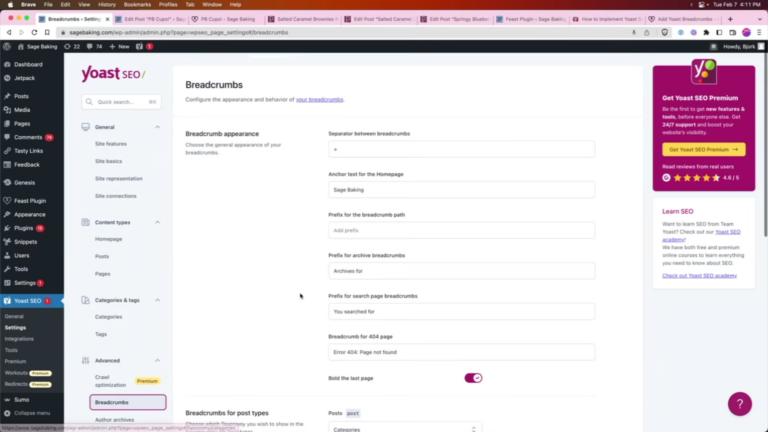Open Dashboard in WordPress sidebar

click(28, 64)
